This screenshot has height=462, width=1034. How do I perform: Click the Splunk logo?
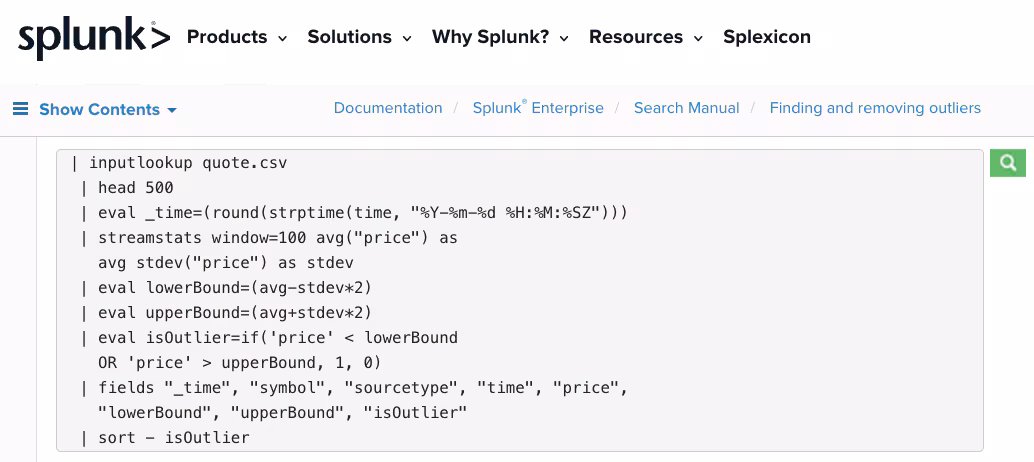pos(93,38)
